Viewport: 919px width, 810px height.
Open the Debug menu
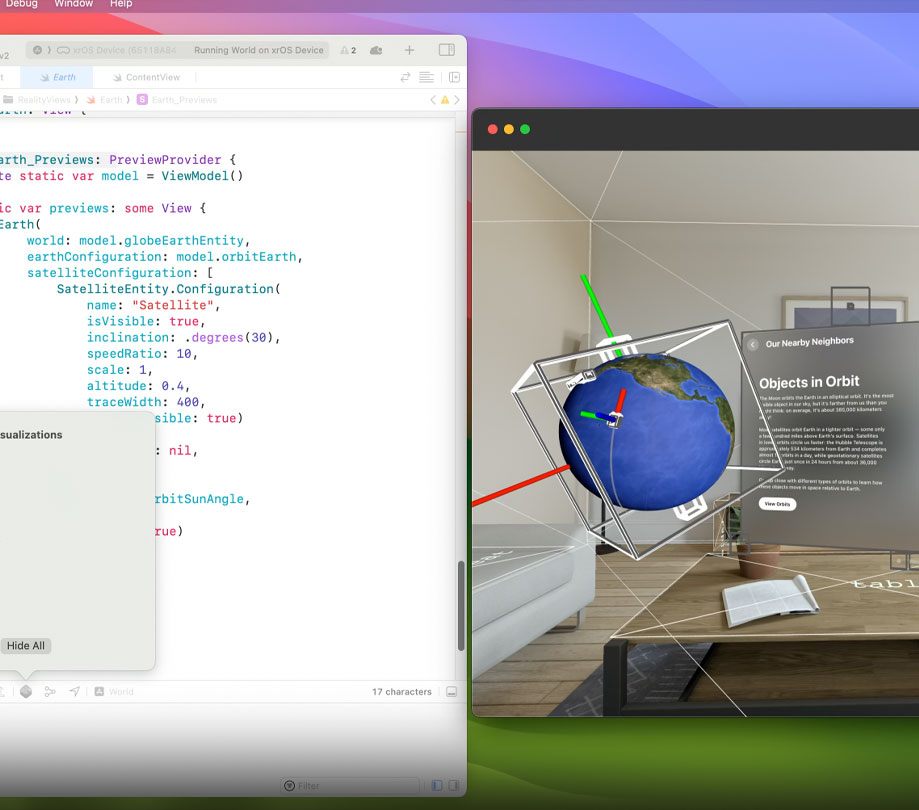click(22, 4)
